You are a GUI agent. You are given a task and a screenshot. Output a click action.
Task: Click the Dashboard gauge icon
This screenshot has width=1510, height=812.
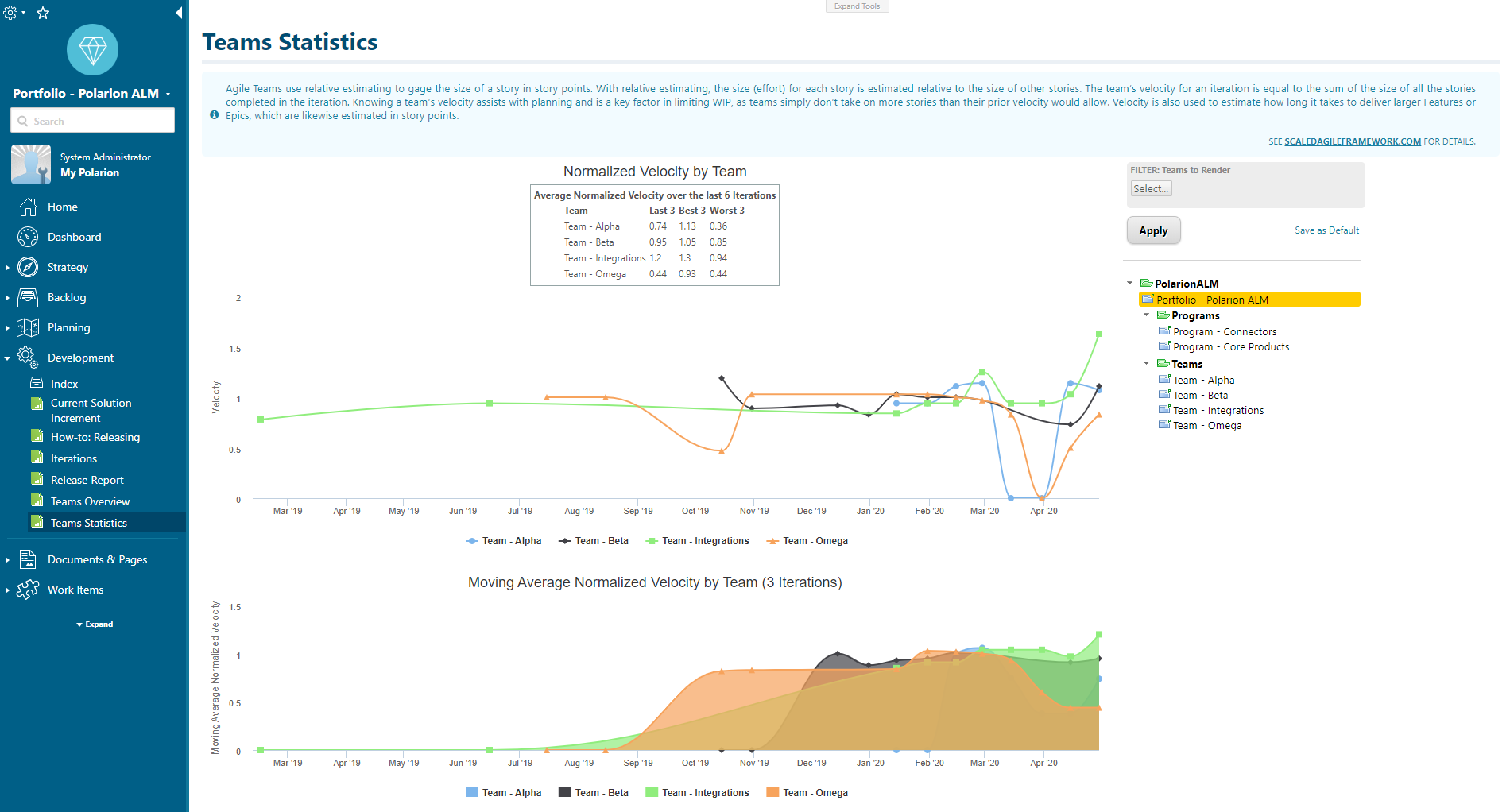[x=28, y=237]
